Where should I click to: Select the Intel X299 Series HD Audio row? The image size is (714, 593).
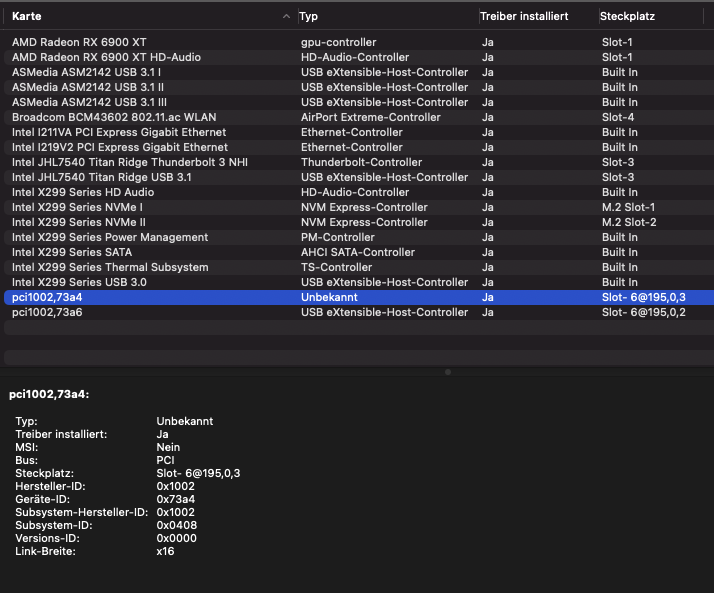pos(83,192)
